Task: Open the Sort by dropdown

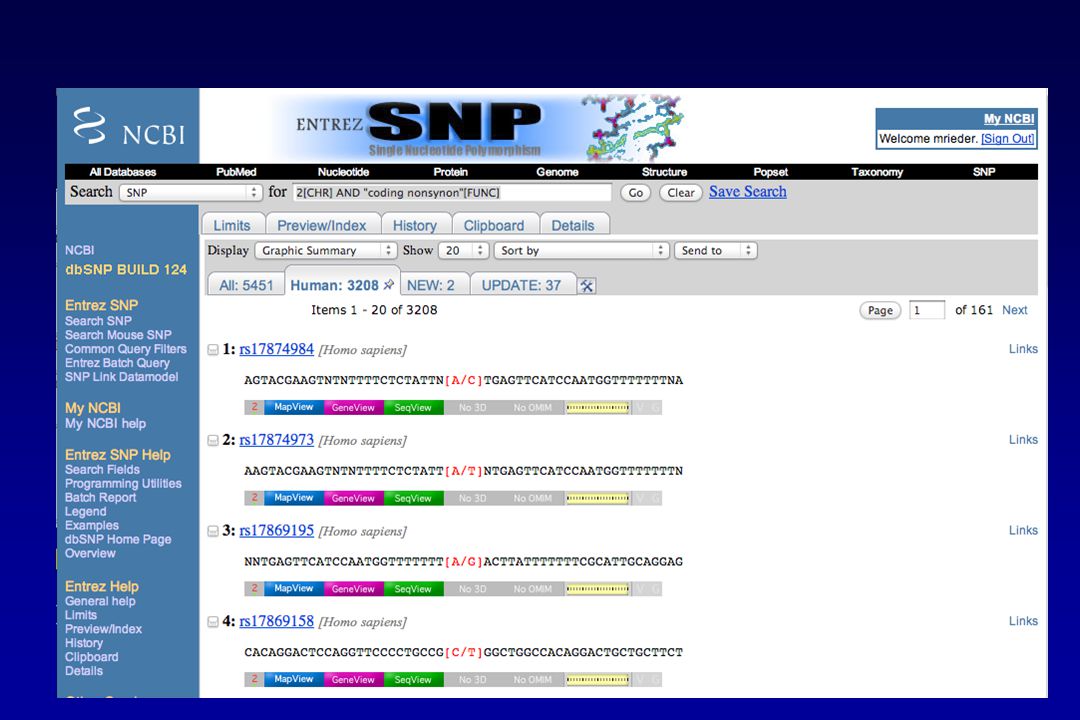Action: click(581, 251)
